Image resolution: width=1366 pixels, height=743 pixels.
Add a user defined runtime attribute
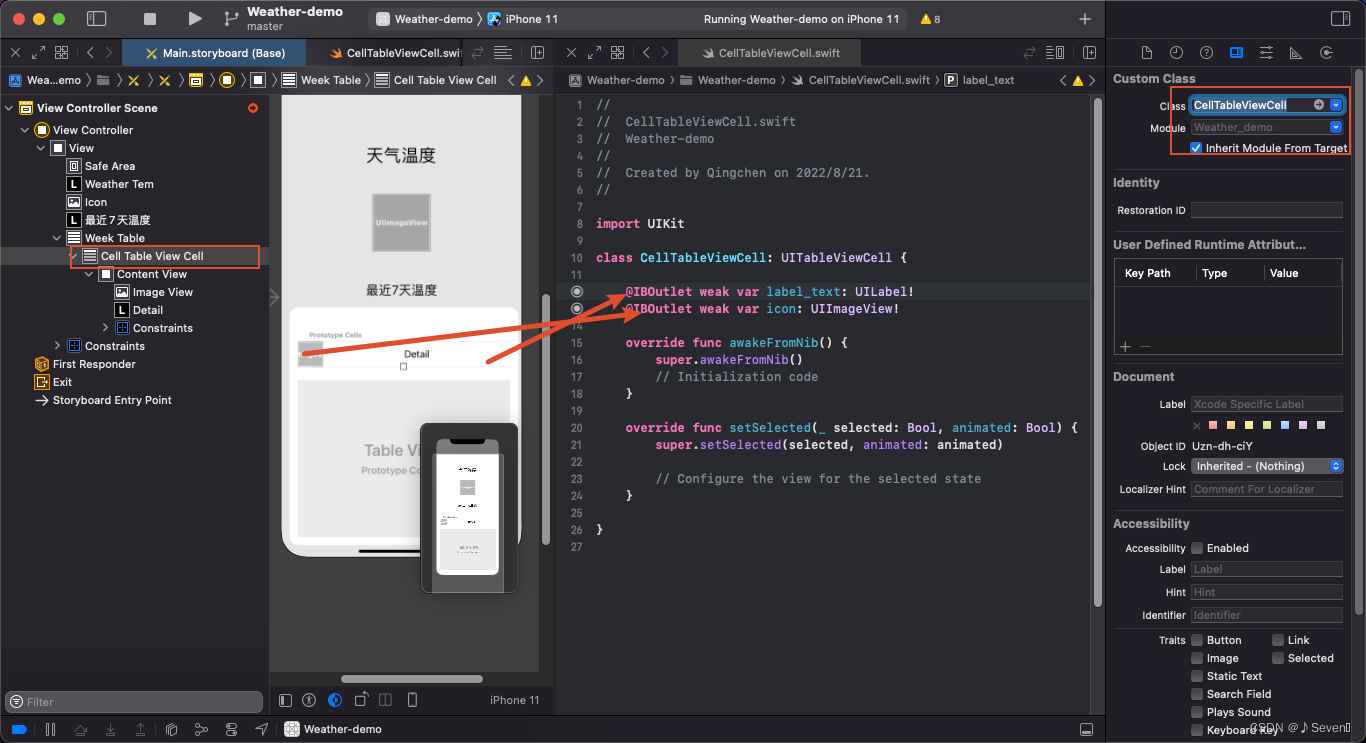click(1125, 346)
